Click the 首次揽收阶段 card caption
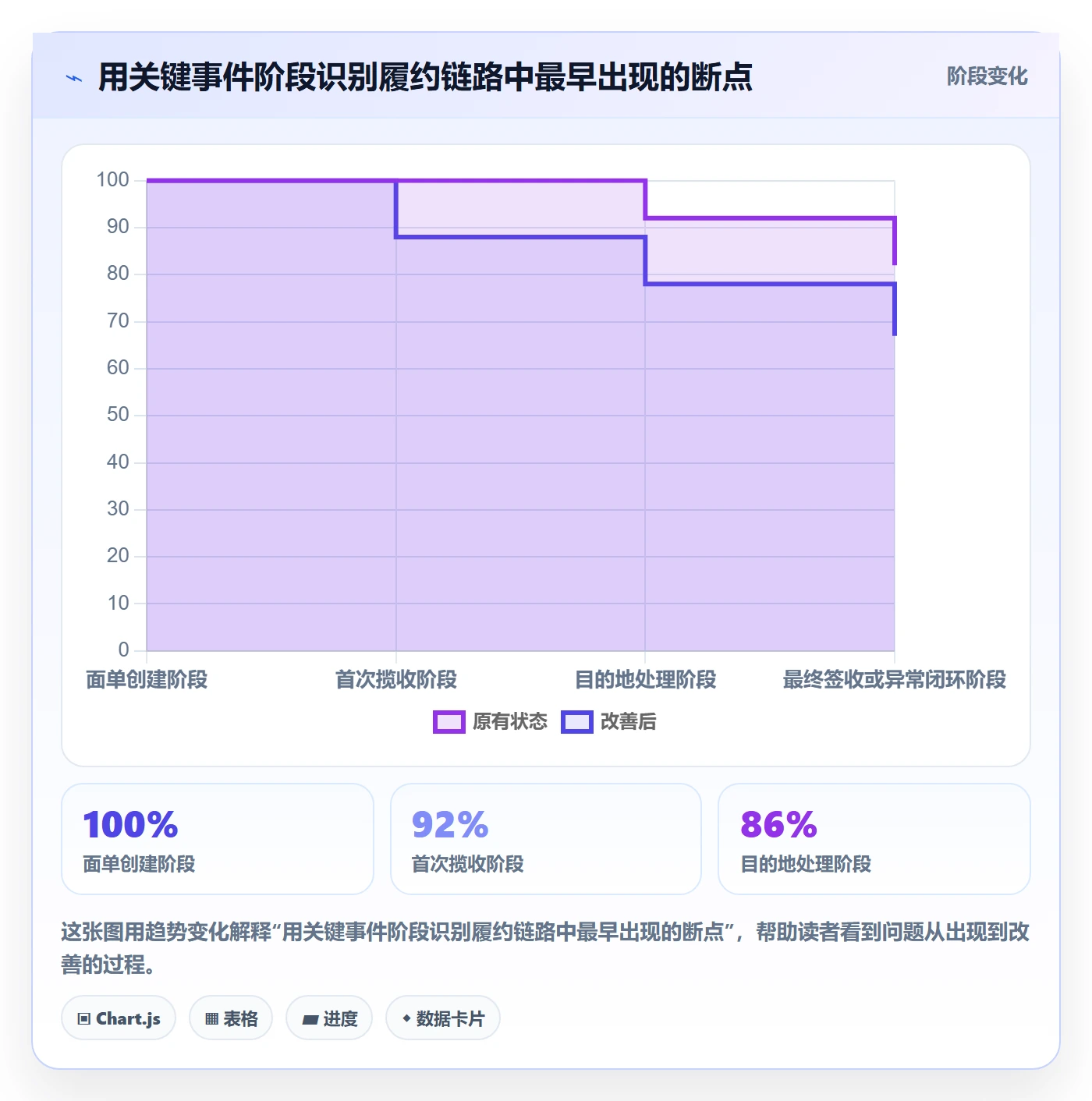This screenshot has height=1101, width=1092. 467,864
